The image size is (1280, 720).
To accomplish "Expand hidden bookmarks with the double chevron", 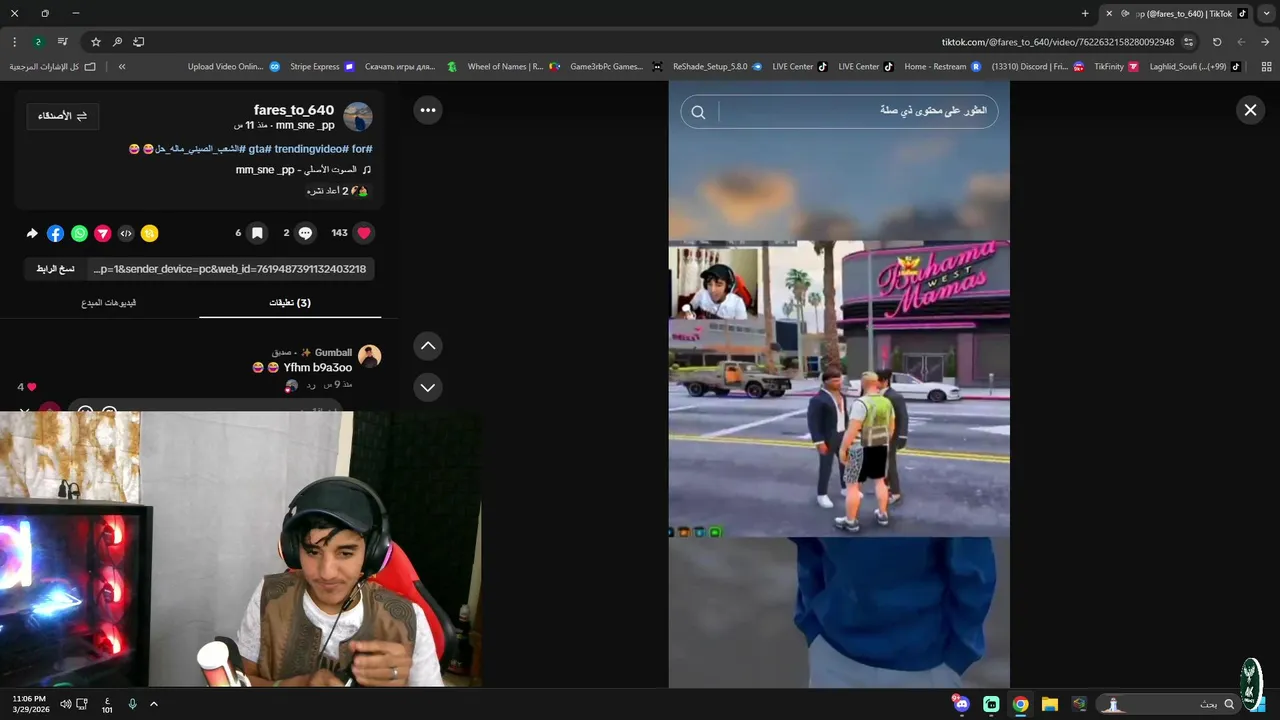I will 122,67.
